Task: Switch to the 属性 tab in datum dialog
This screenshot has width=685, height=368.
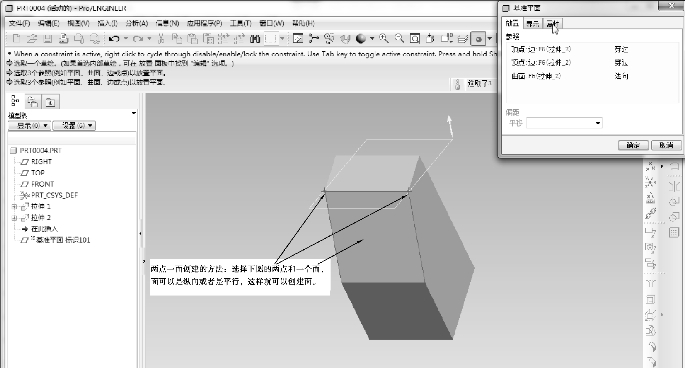Action: tap(553, 23)
